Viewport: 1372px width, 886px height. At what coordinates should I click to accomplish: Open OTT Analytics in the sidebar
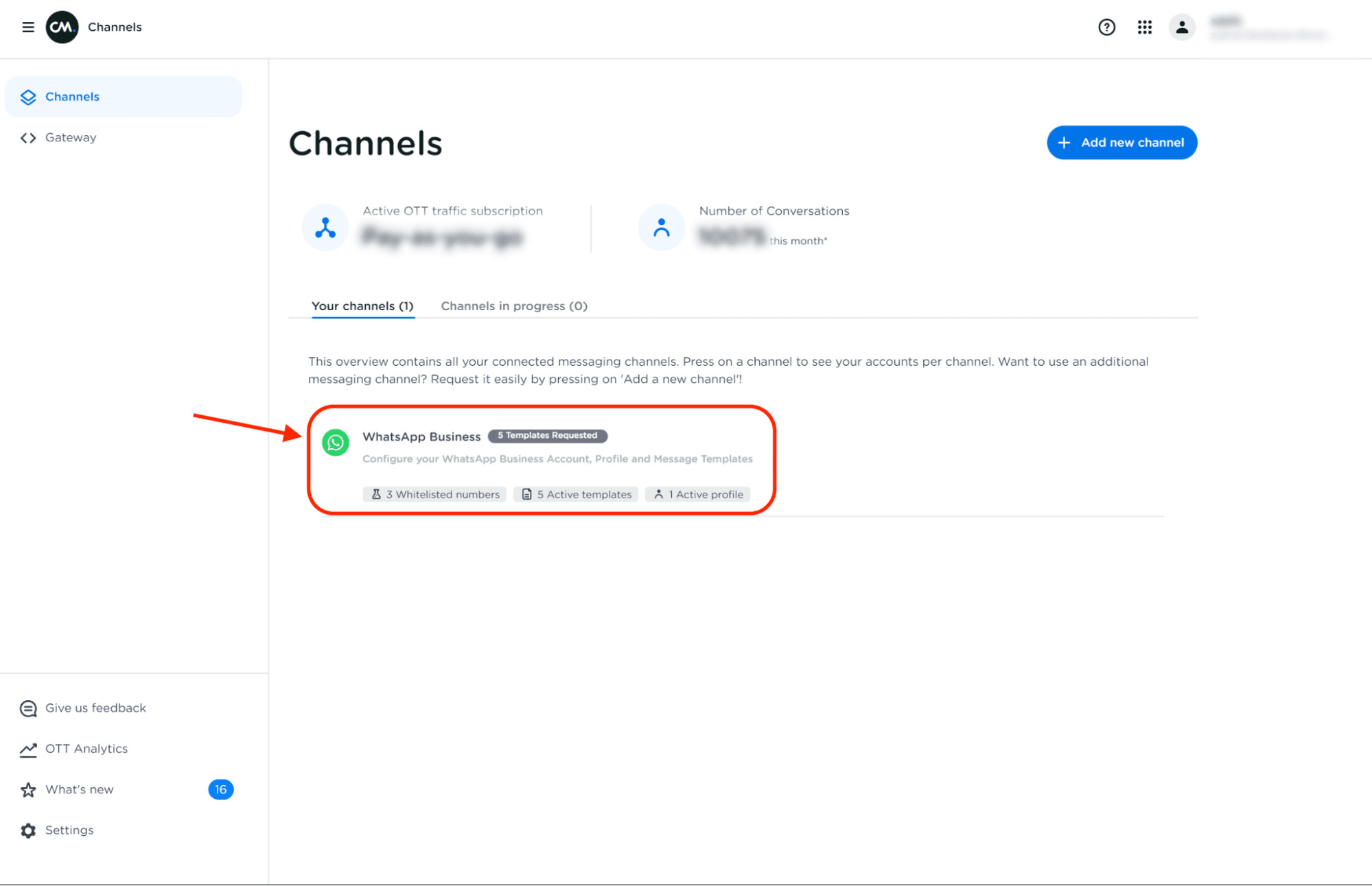click(86, 749)
